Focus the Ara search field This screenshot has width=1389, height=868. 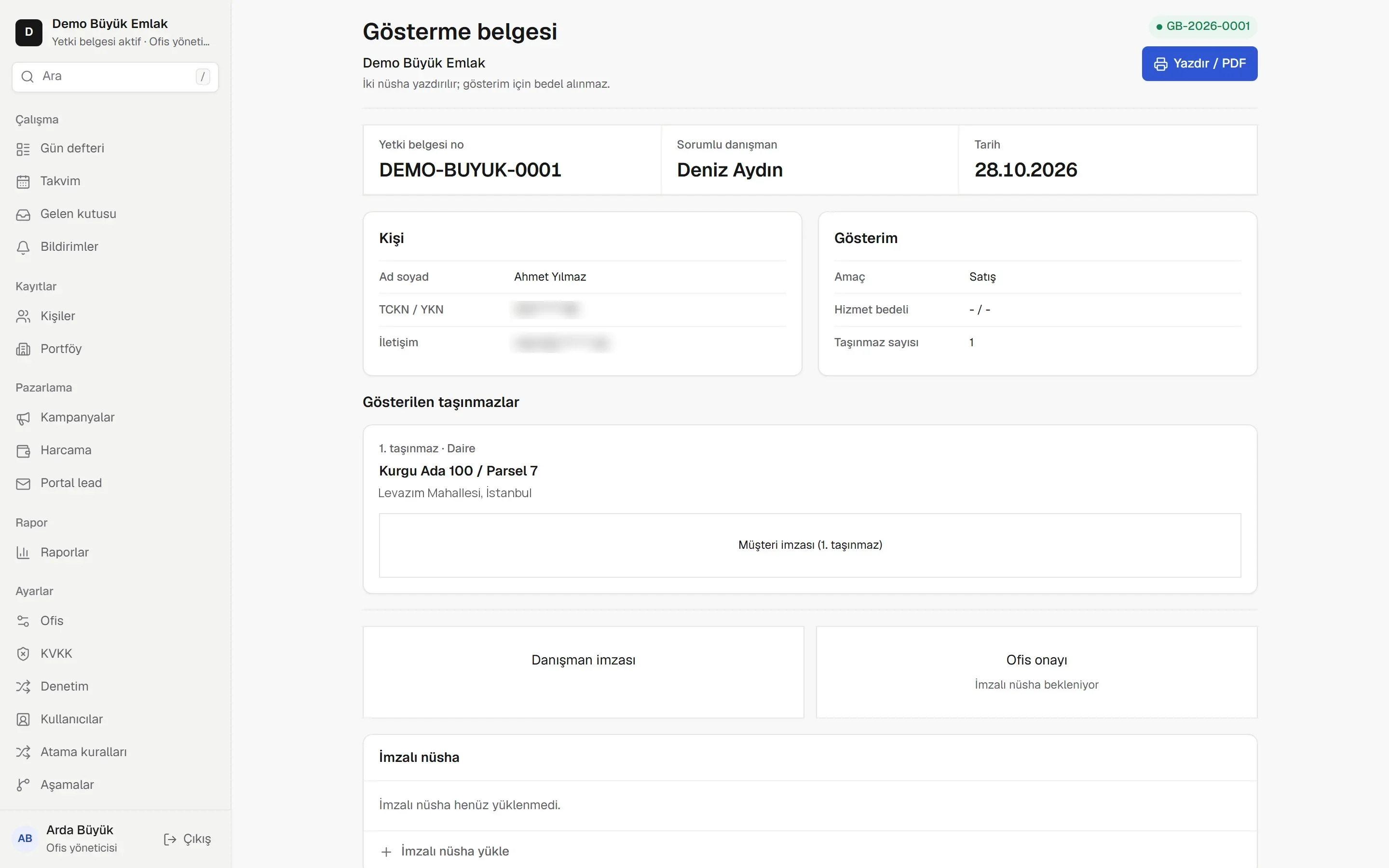(115, 77)
